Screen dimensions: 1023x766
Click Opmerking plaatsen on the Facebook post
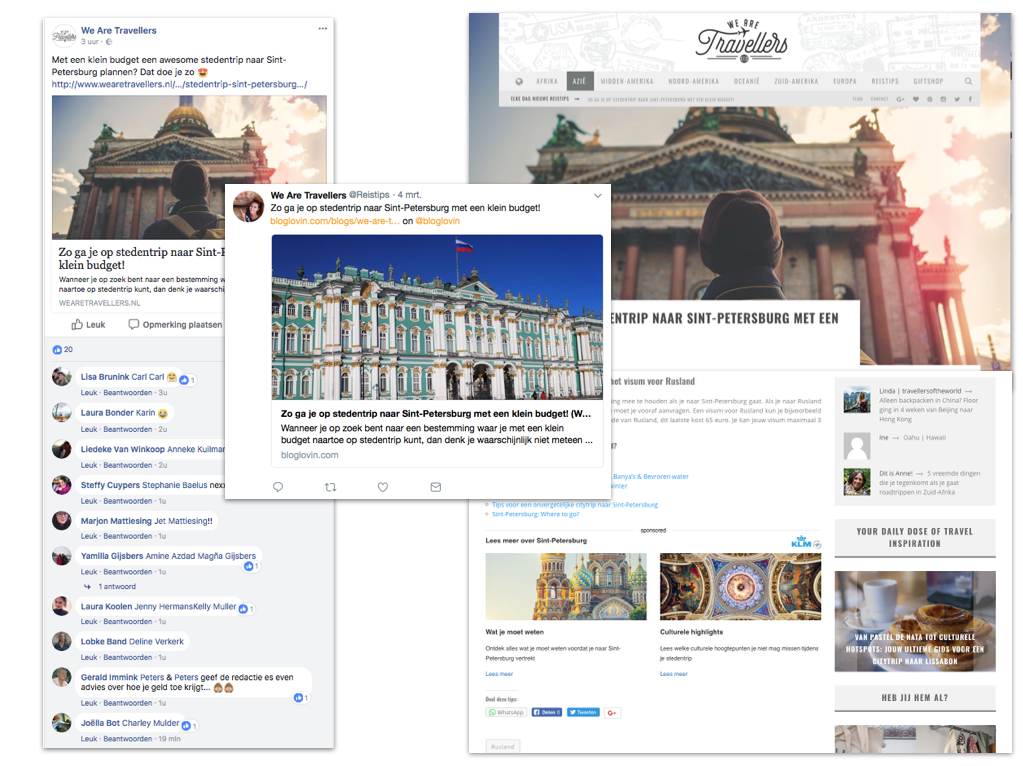(x=175, y=324)
